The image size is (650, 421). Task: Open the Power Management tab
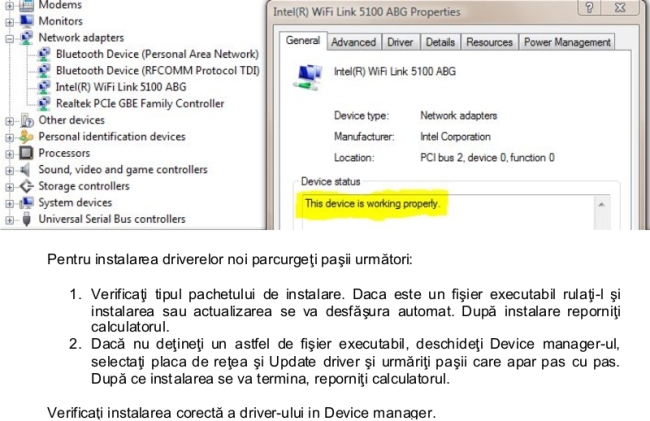567,42
